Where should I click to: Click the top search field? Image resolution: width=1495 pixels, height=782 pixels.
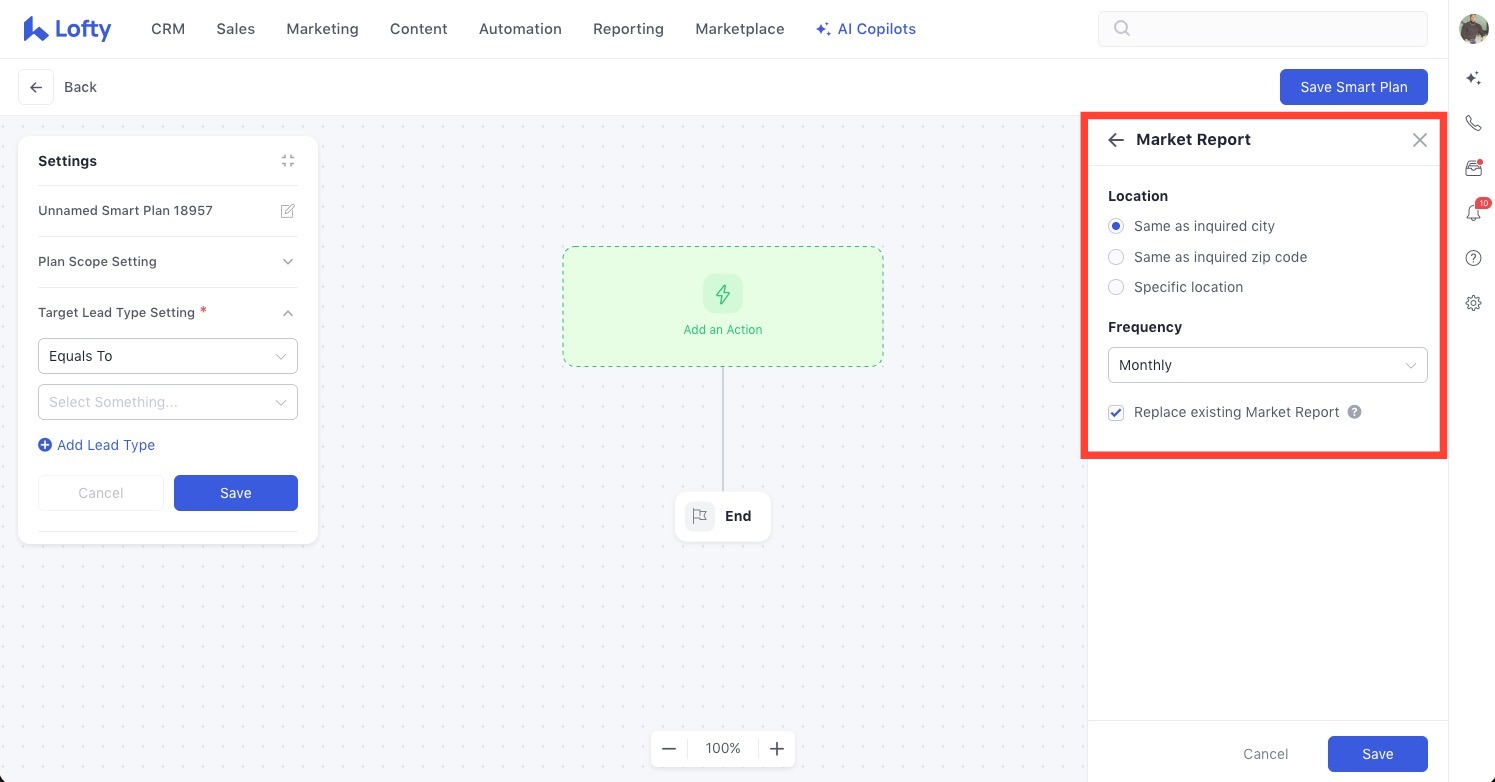click(x=1262, y=29)
